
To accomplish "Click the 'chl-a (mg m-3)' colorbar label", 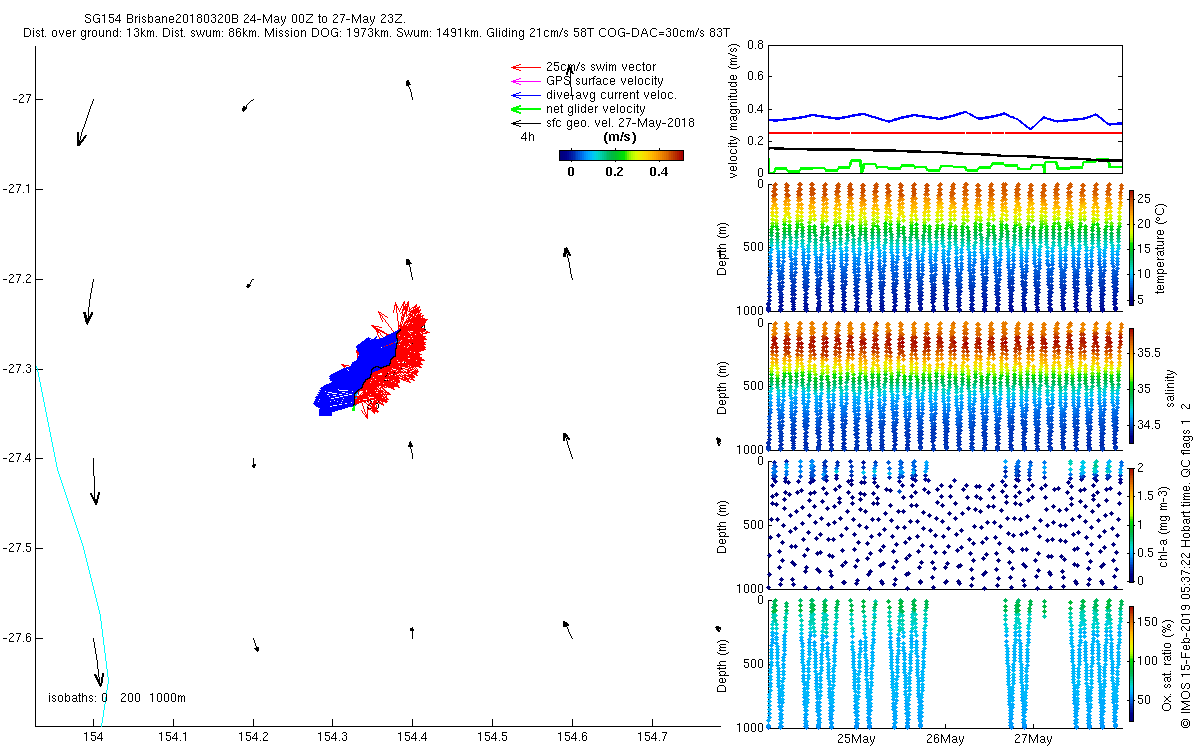I will coord(1166,525).
